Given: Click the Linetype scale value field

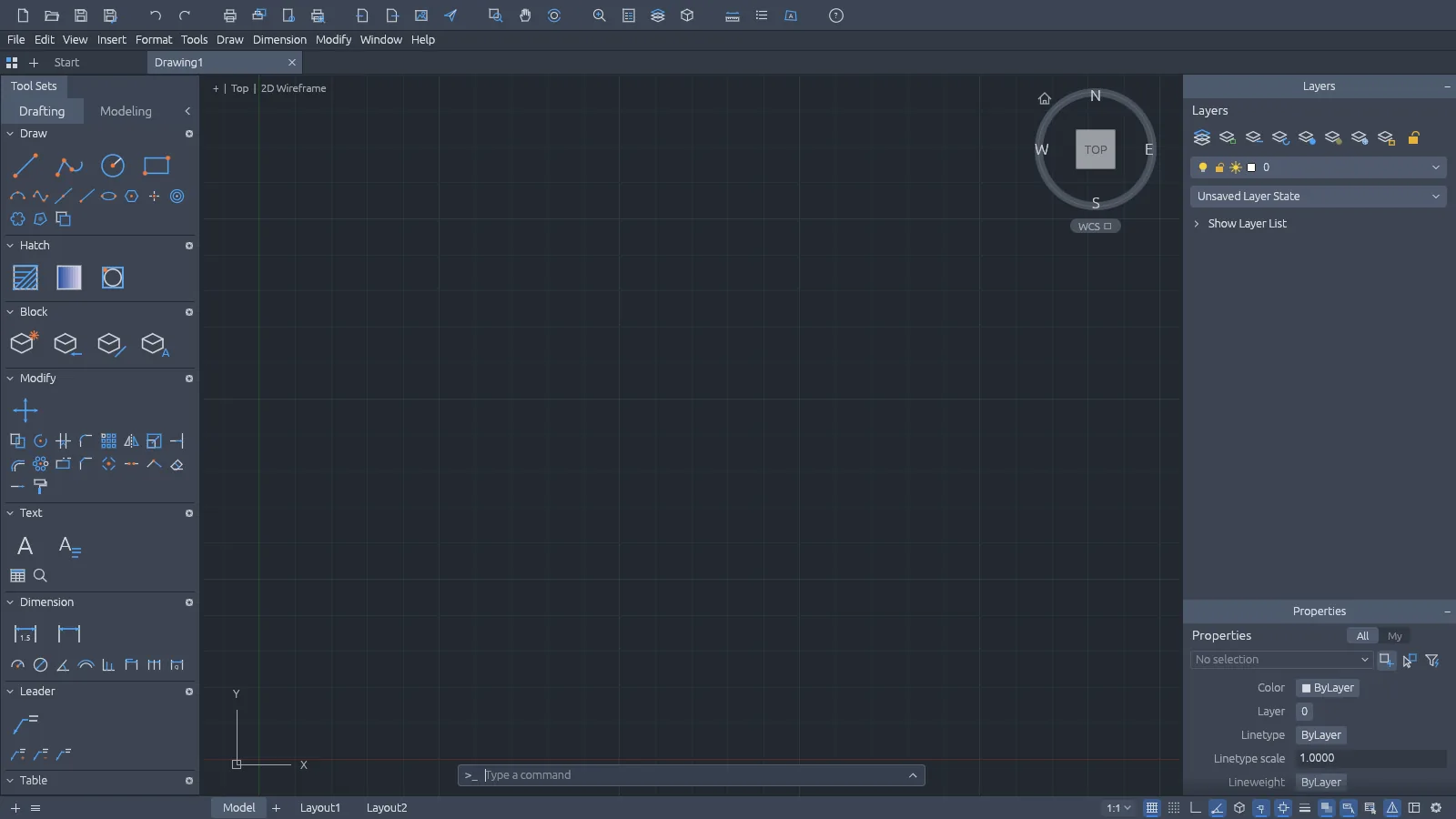Looking at the screenshot, I should pos(1371,759).
